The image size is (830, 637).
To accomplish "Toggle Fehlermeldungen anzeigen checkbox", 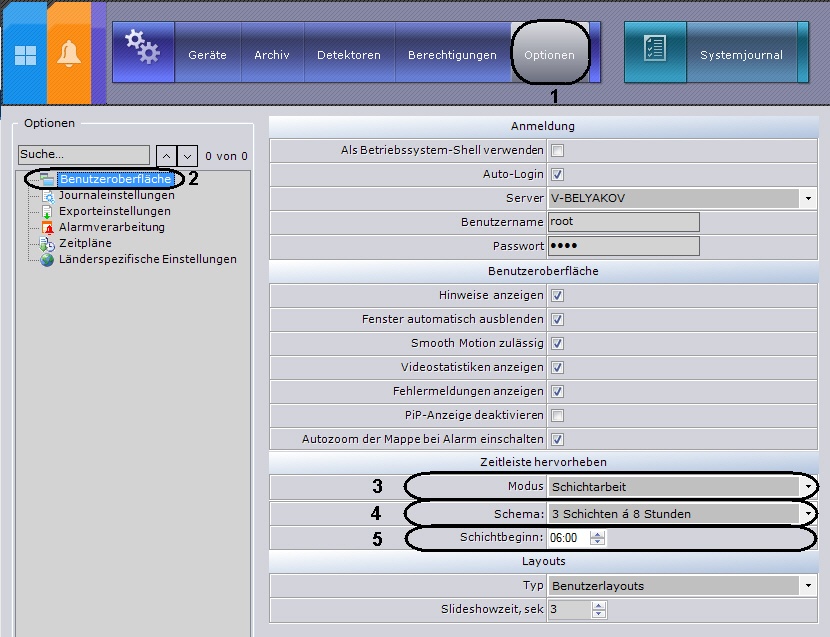I will 557,391.
